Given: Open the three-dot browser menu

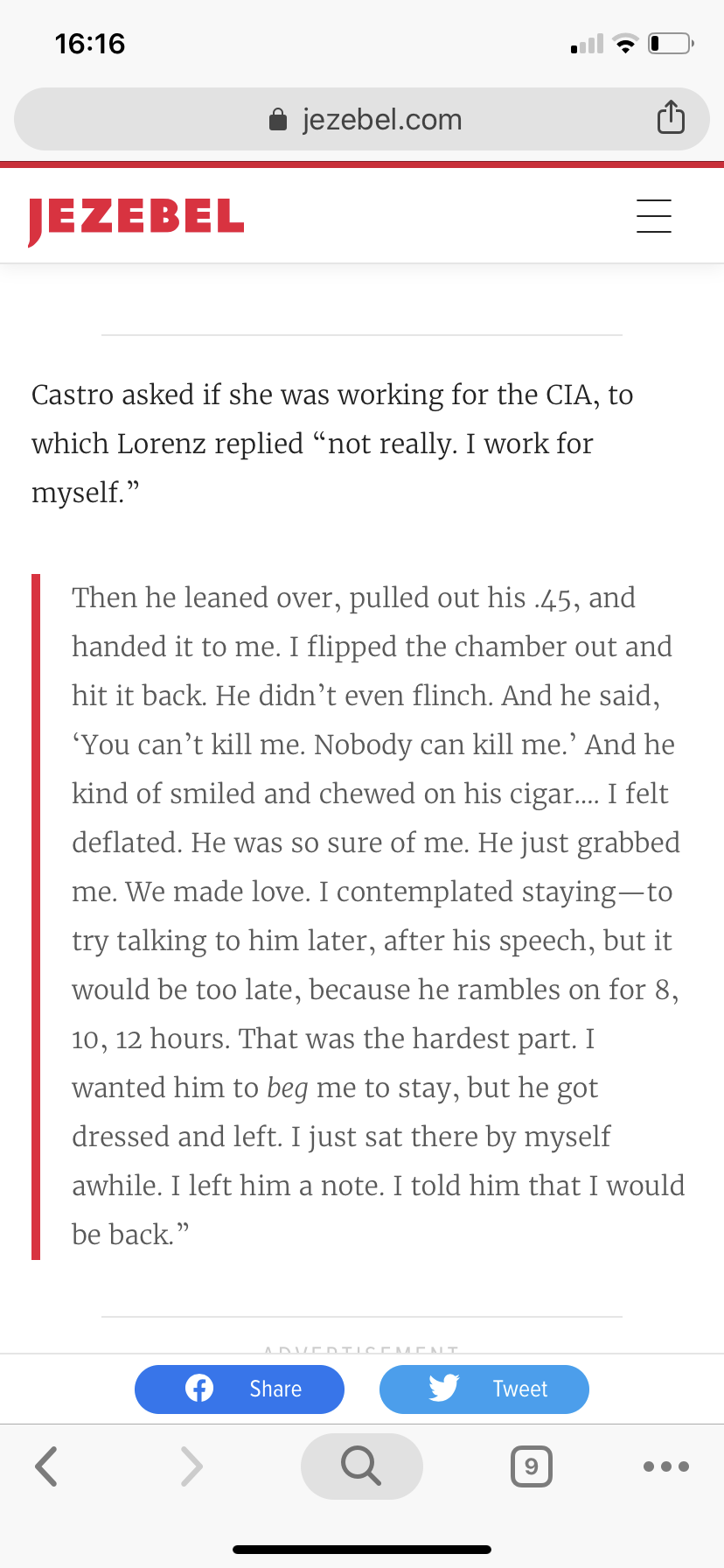Looking at the screenshot, I should [665, 1466].
